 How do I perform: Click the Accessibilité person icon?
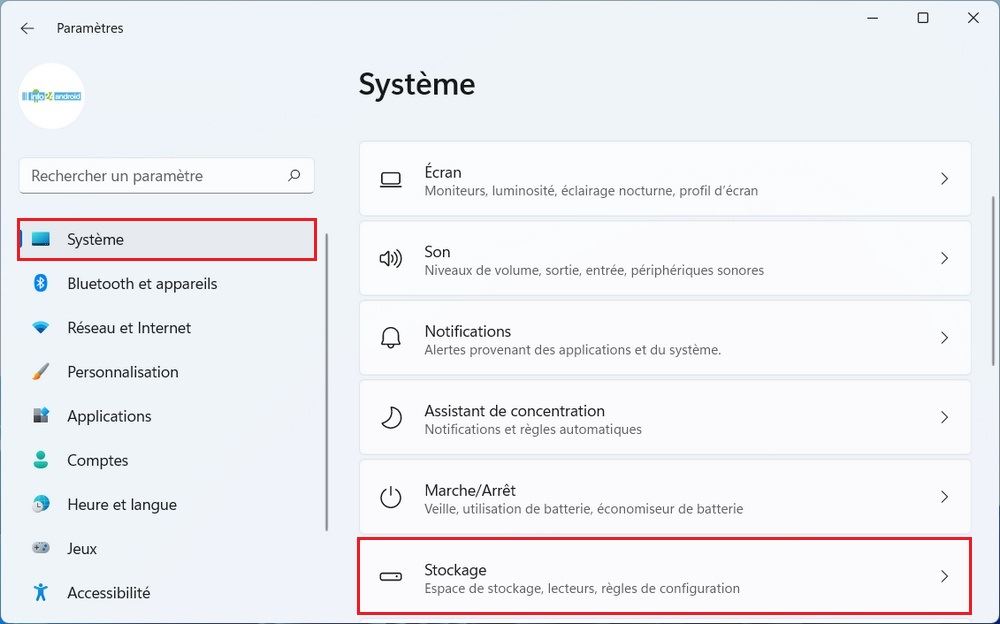[x=41, y=592]
